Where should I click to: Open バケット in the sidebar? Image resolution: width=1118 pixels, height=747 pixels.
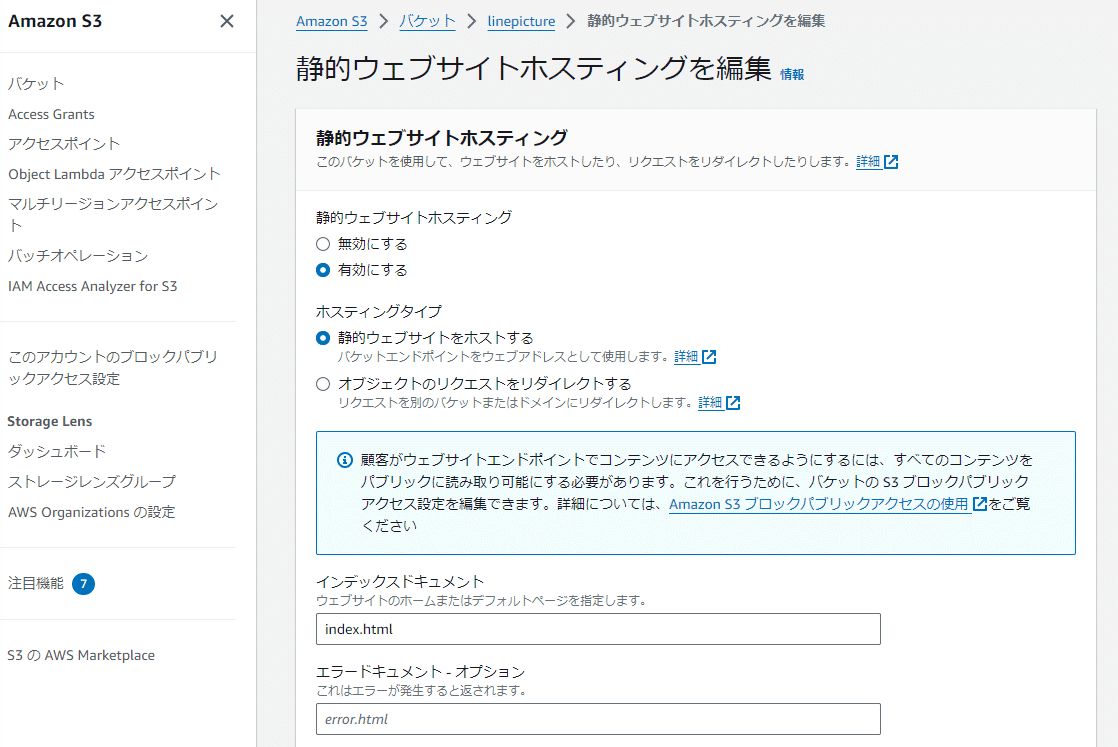coord(36,83)
